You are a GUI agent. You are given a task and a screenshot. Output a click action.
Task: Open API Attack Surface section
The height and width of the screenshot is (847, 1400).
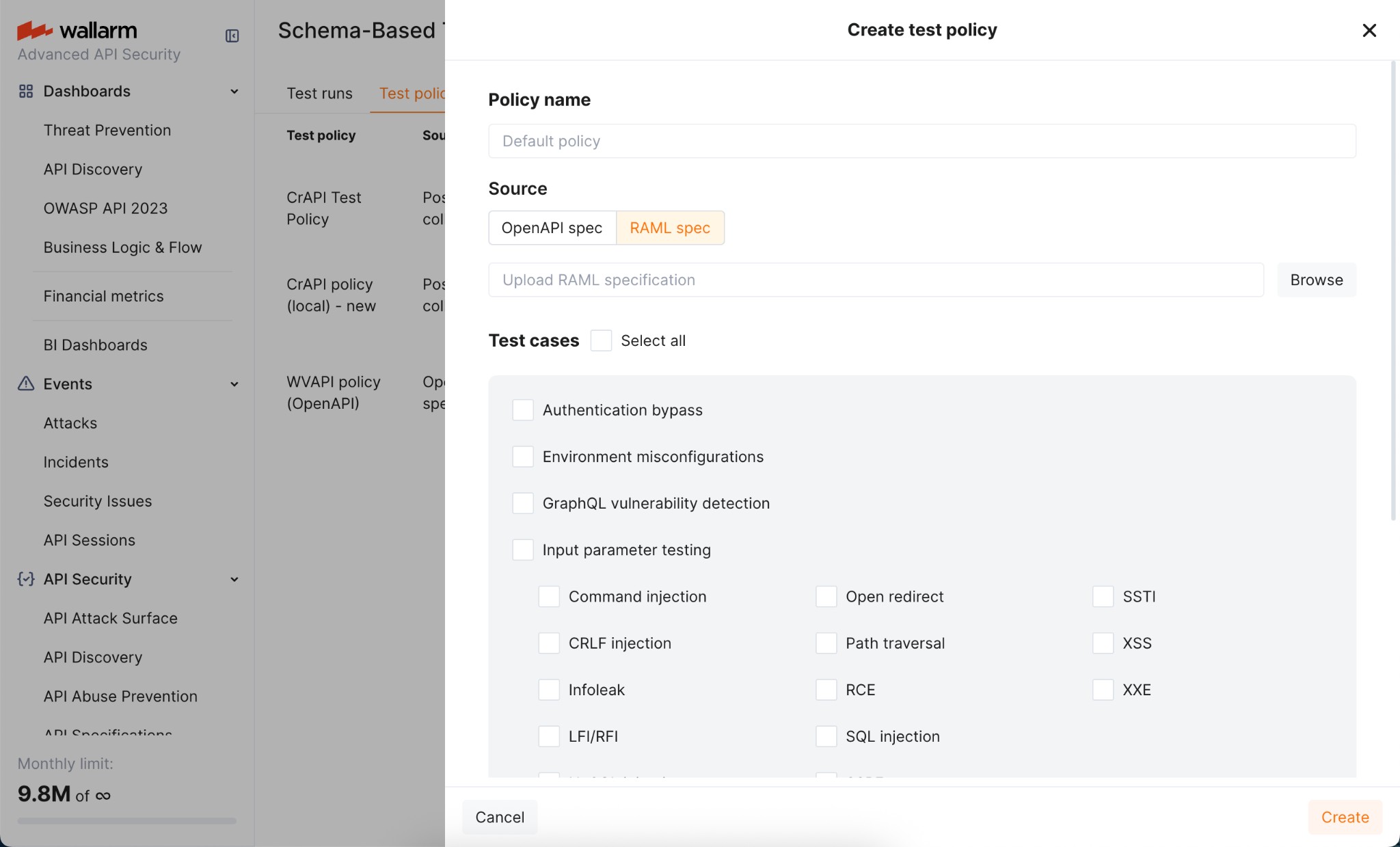[x=110, y=618]
